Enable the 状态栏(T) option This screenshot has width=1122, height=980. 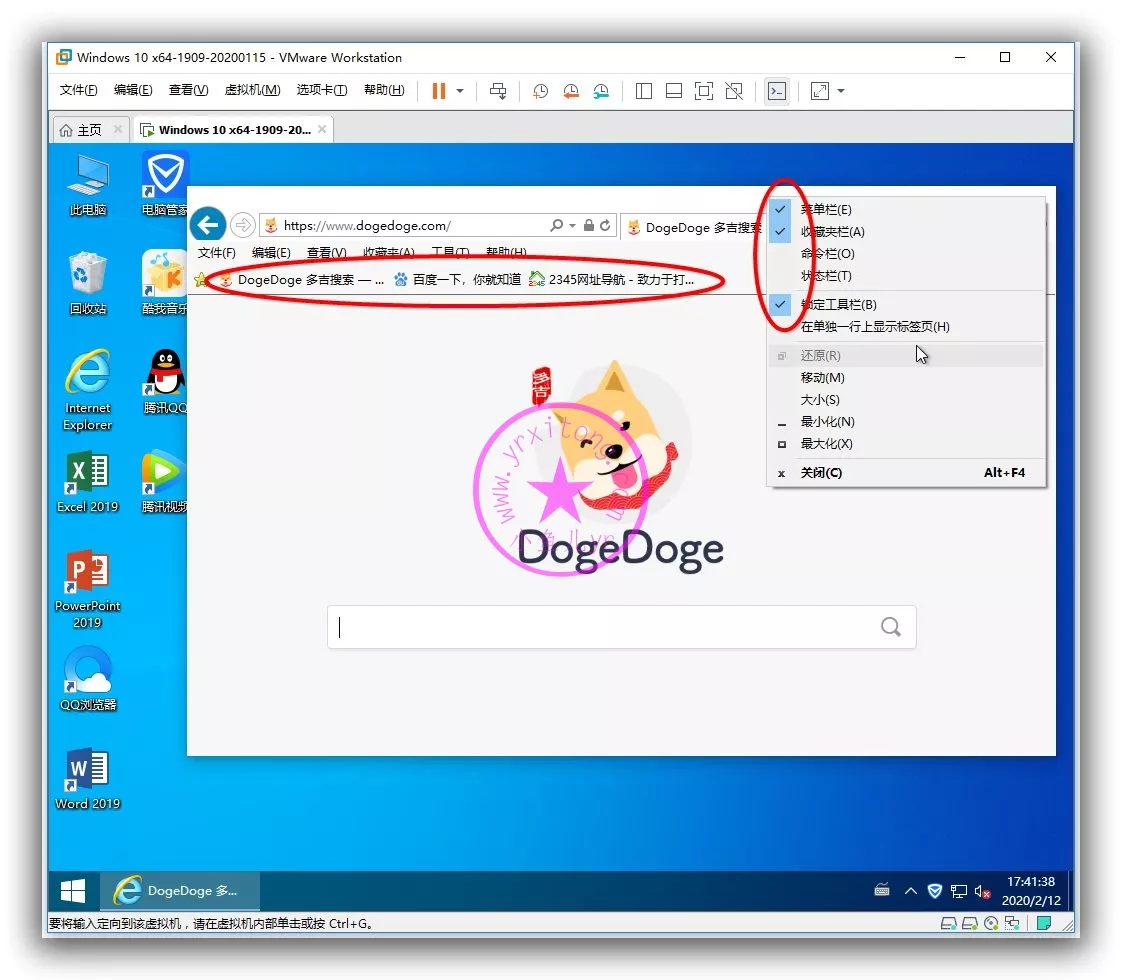(x=826, y=276)
